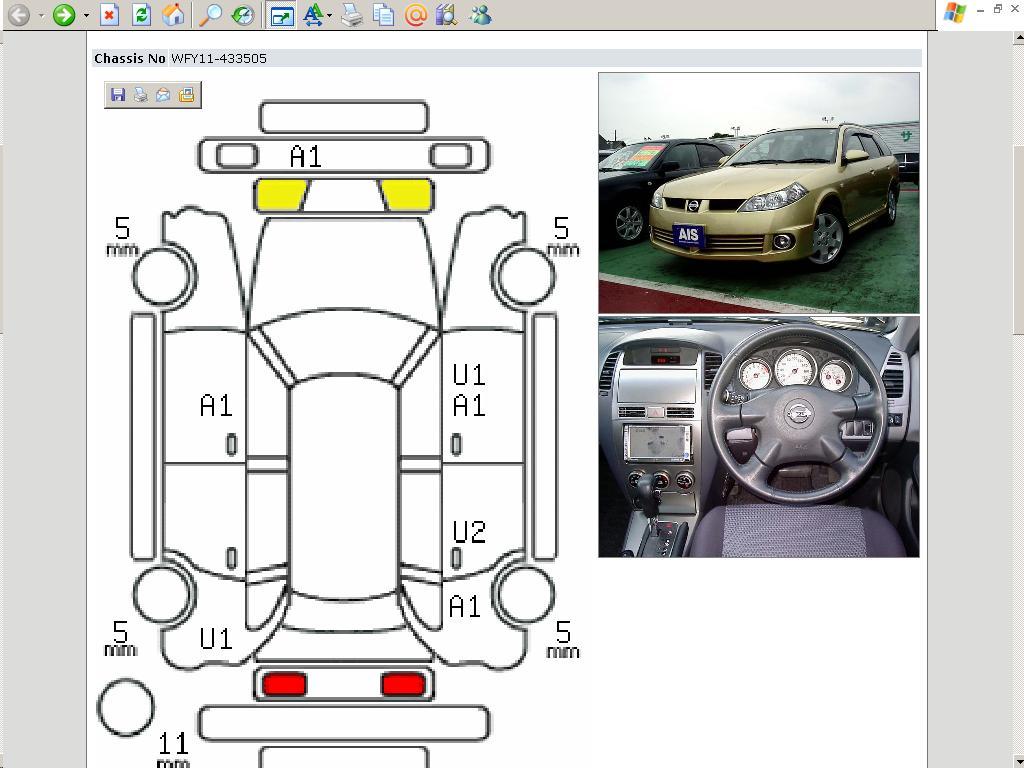Email the picture with envelope icon
This screenshot has height=768, width=1024.
163,95
